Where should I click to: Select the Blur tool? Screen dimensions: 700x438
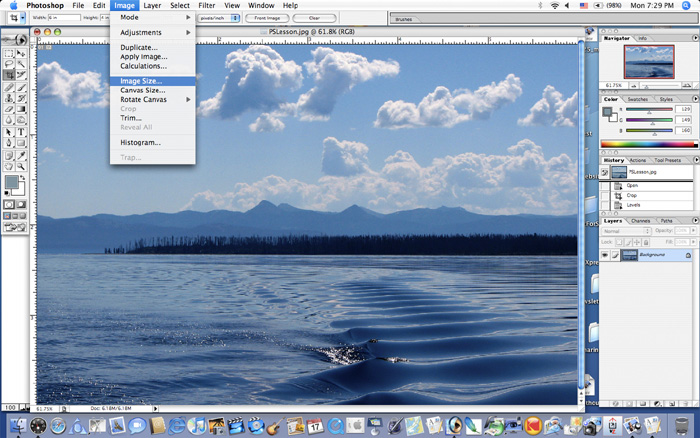[9, 120]
